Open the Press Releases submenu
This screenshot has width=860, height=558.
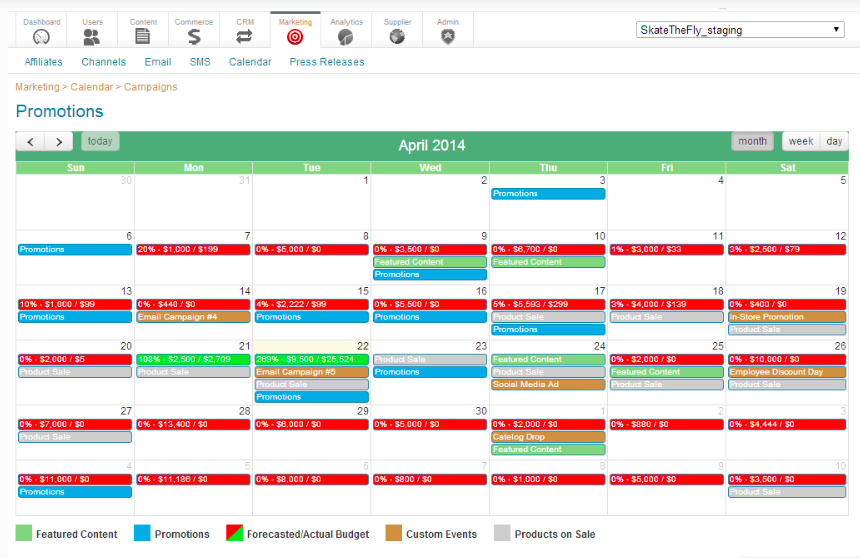pyautogui.click(x=327, y=62)
